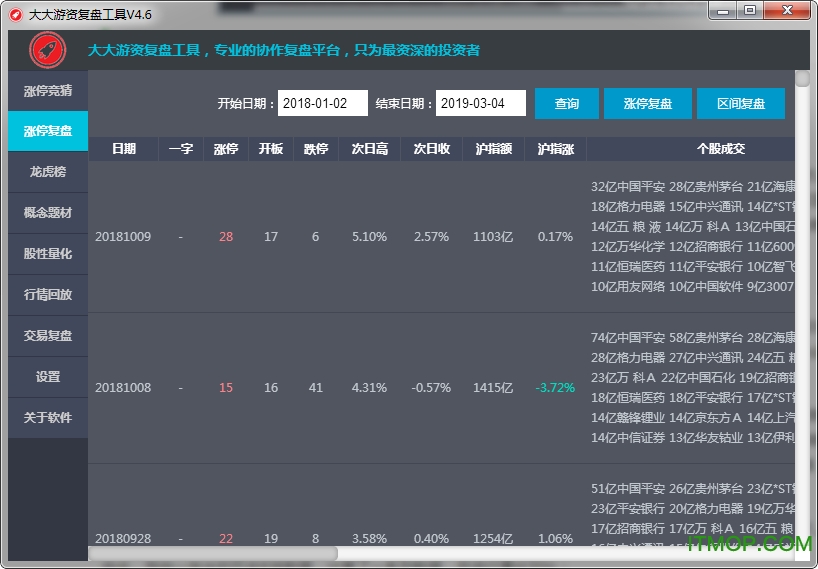
Task: Click the red rocket logo icon
Action: (47, 50)
